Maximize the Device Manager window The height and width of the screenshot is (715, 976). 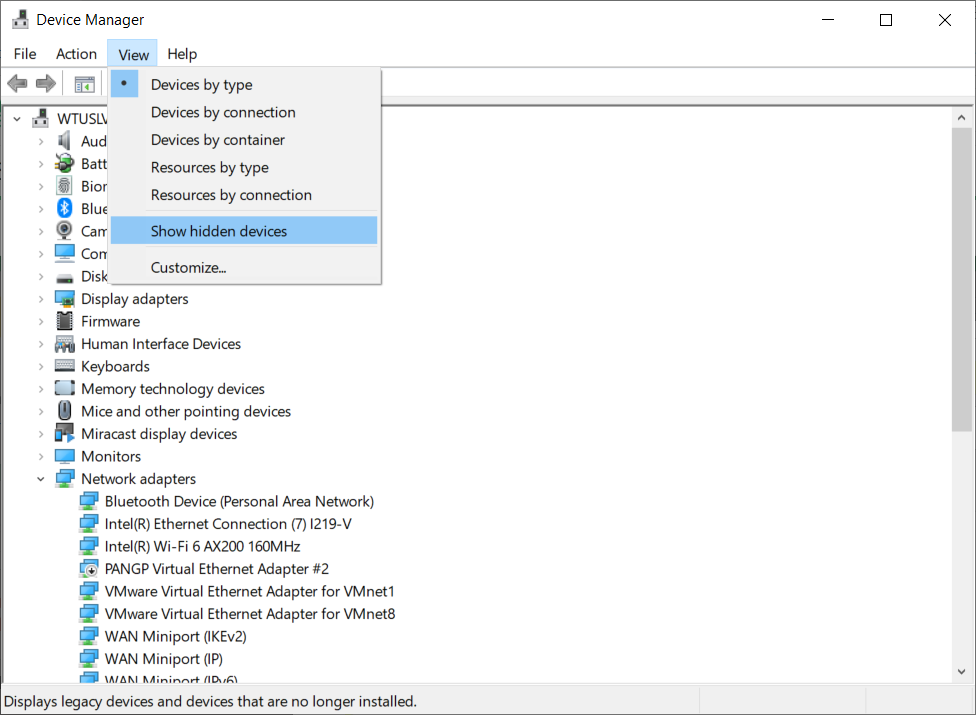(x=886, y=20)
